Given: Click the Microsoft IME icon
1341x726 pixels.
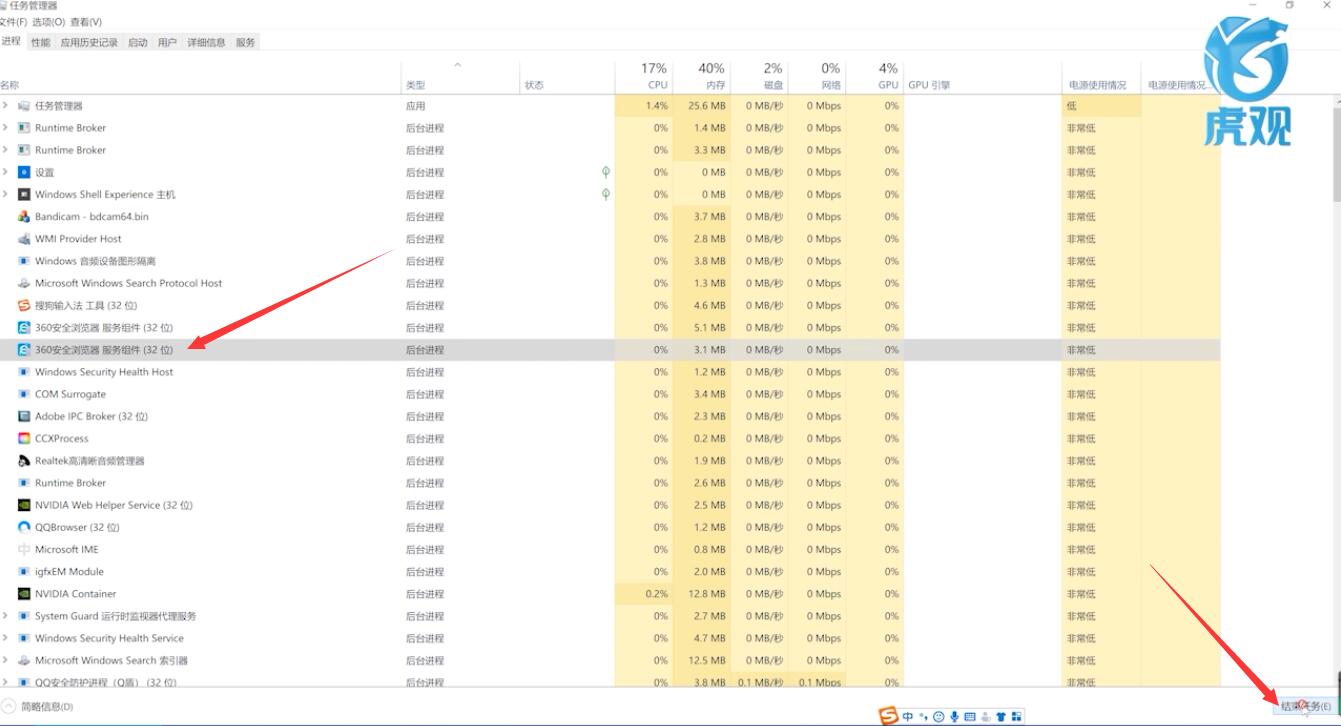Looking at the screenshot, I should coord(24,549).
